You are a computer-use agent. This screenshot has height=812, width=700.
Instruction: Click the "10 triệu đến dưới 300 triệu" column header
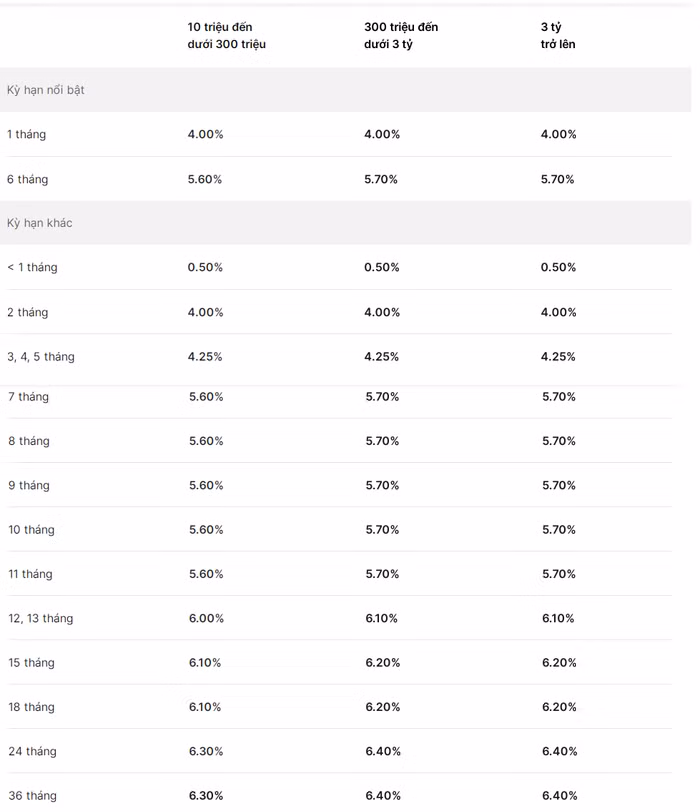coord(227,35)
